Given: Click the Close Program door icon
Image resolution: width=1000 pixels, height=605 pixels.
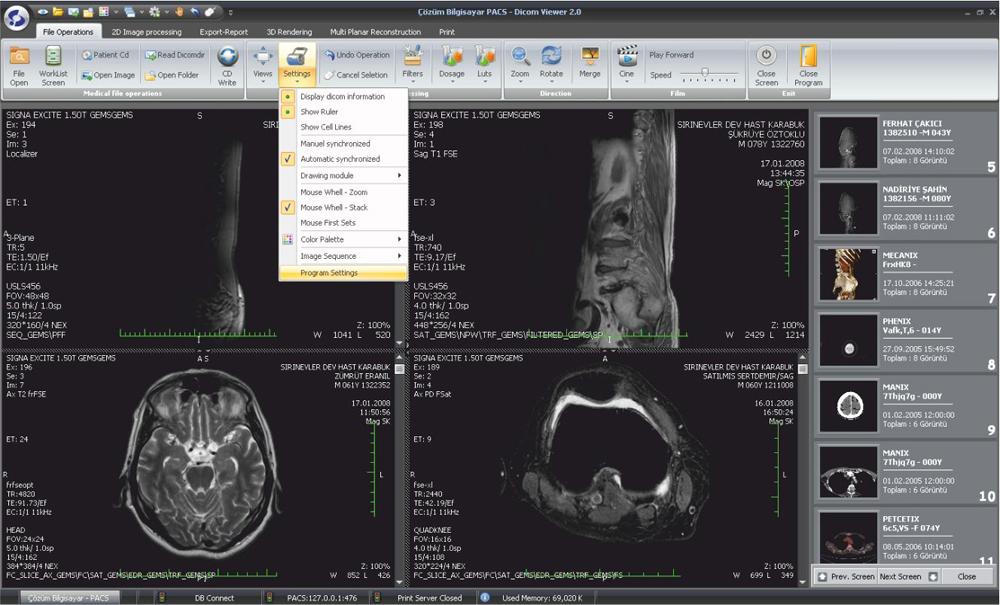Looking at the screenshot, I should click(808, 55).
